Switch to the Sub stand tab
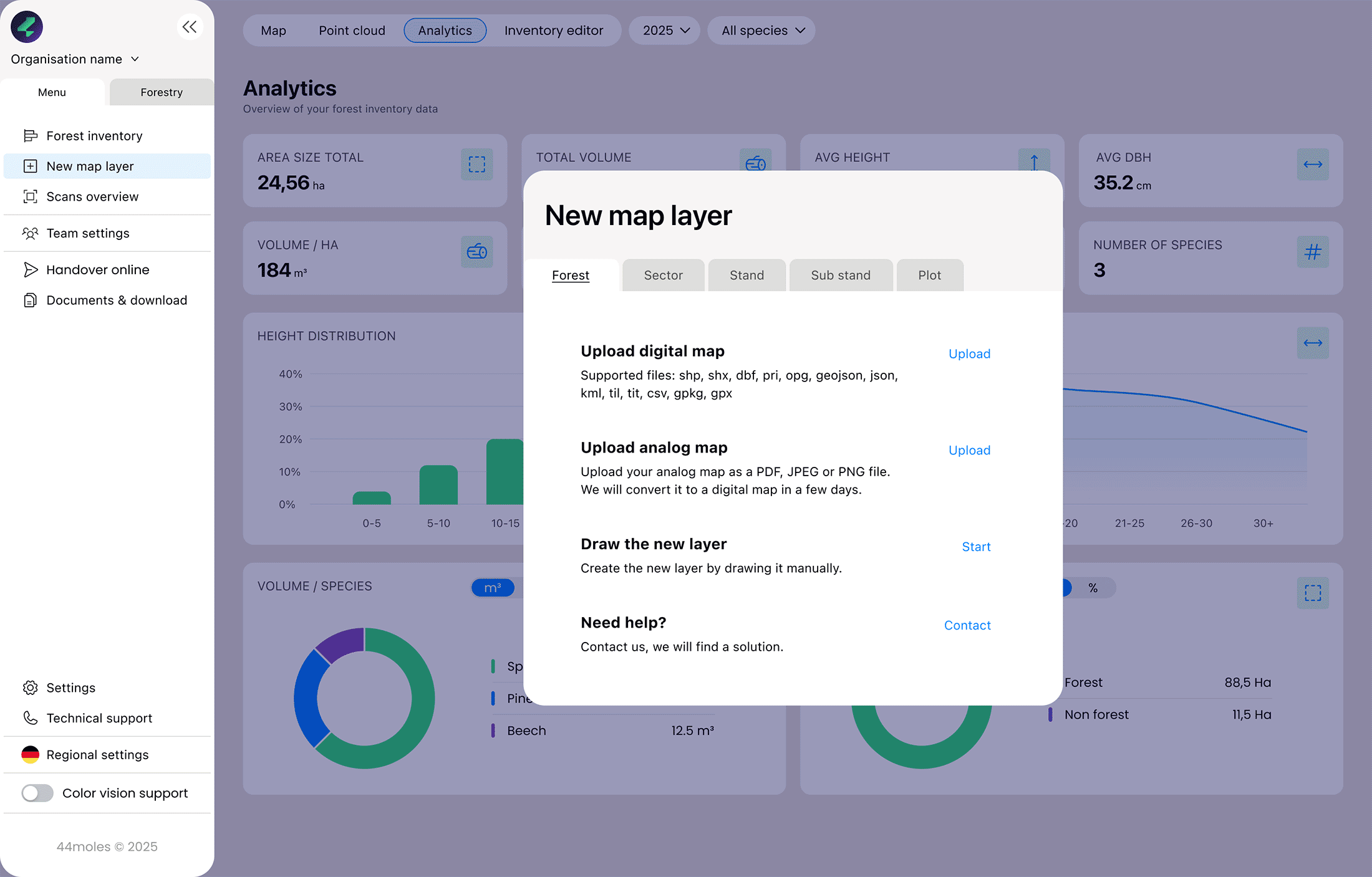The width and height of the screenshot is (1372, 877). (x=840, y=276)
